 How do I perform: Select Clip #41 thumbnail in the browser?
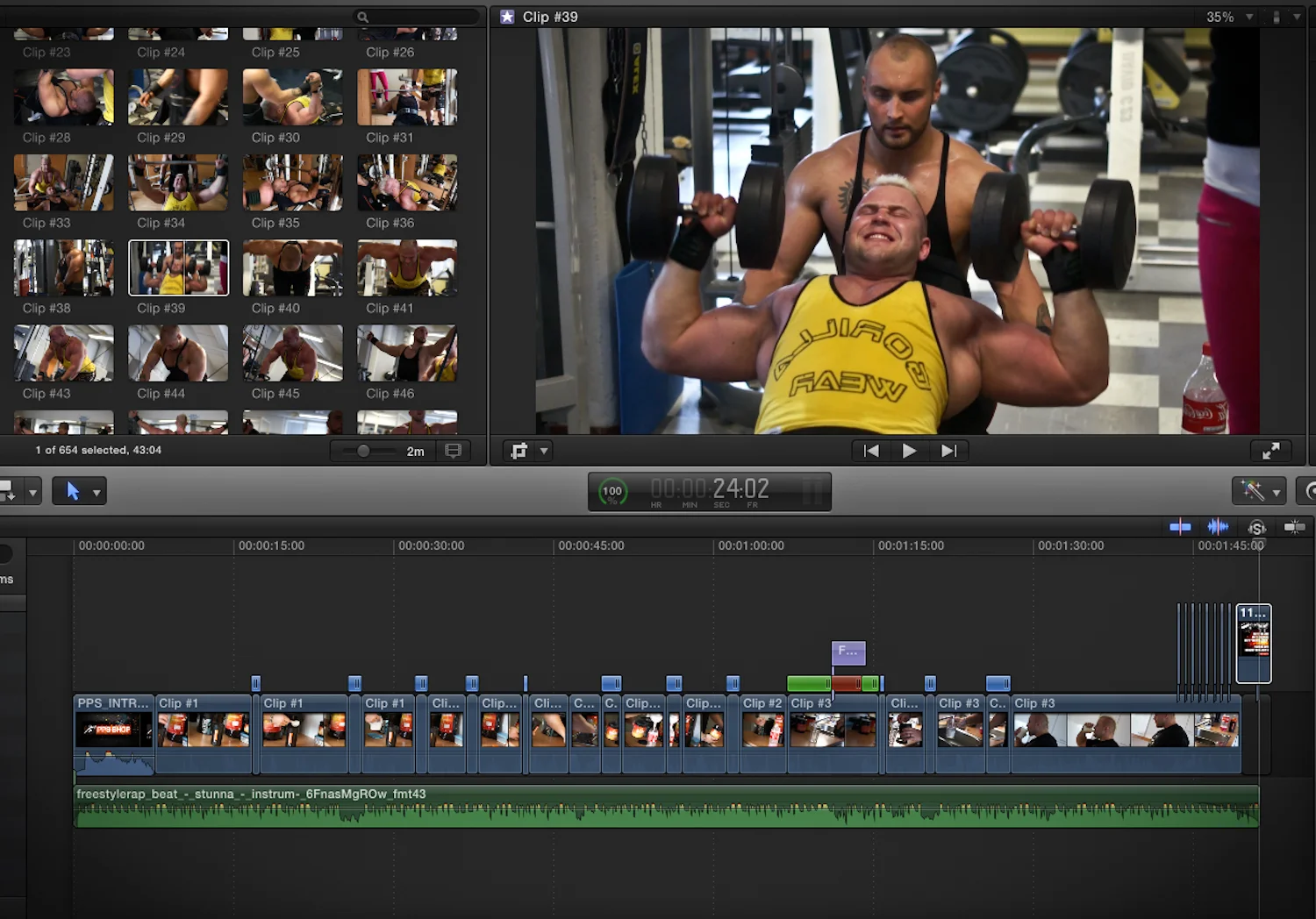click(x=407, y=267)
